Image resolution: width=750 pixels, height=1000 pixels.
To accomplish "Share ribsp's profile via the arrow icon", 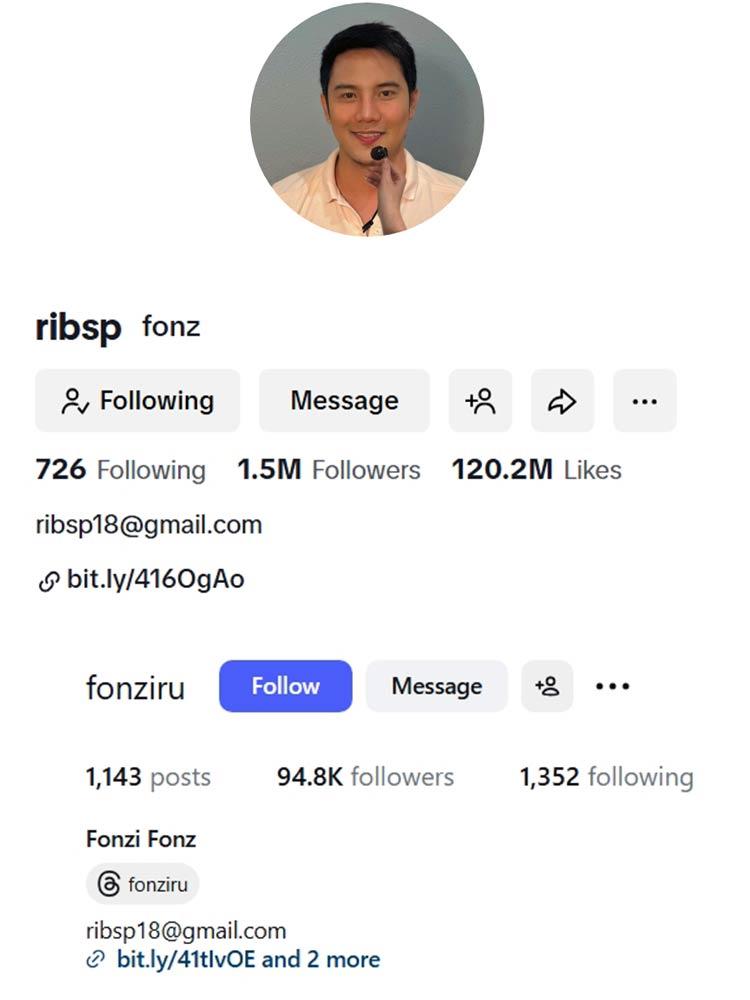I will (x=562, y=400).
